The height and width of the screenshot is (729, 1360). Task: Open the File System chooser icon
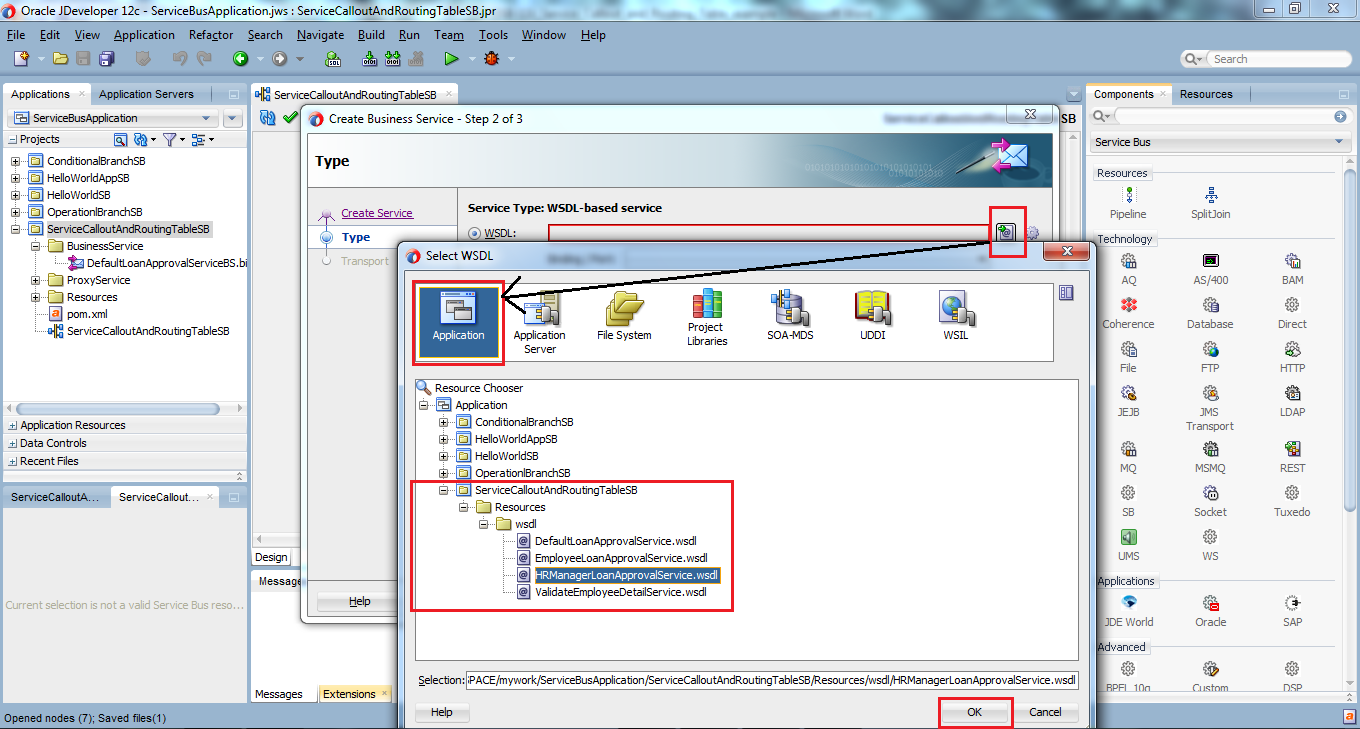[623, 315]
